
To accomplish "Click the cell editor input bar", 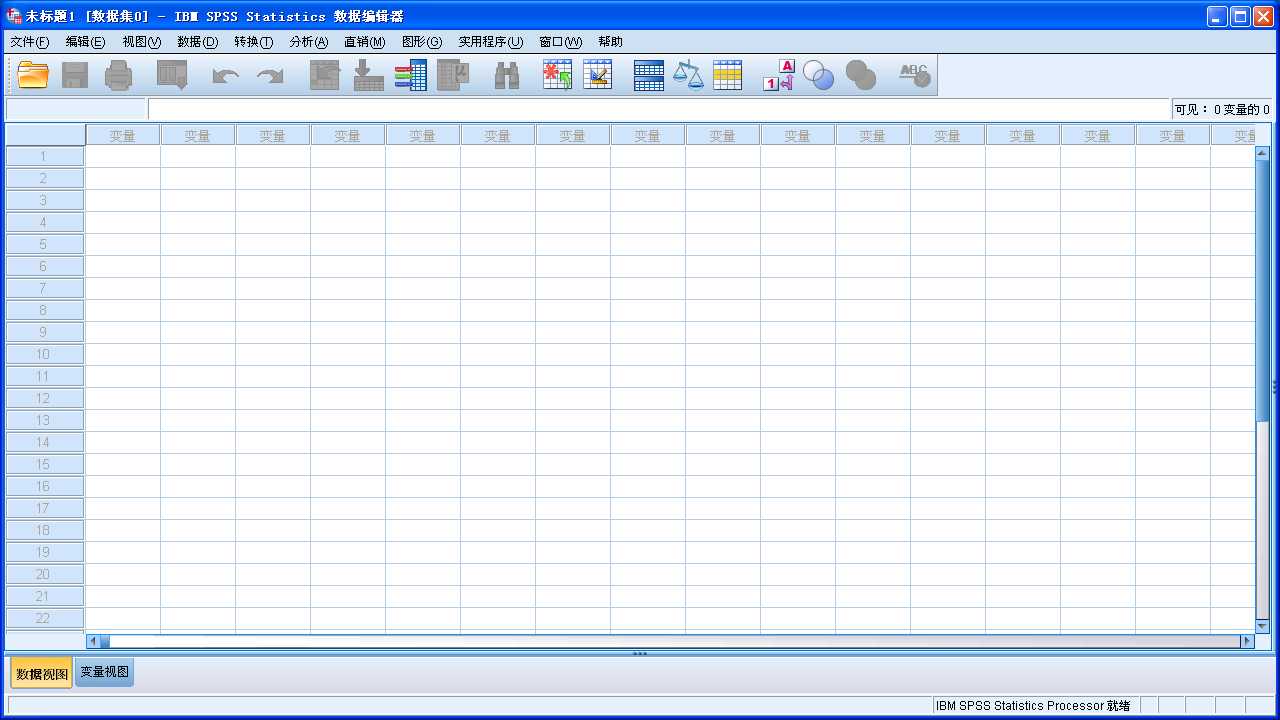I will 660,109.
